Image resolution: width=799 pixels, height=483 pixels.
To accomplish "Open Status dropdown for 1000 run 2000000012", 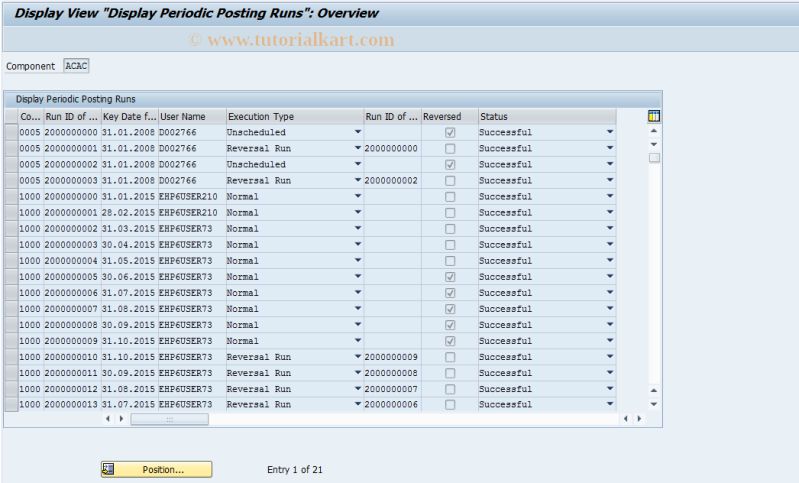I will click(610, 389).
